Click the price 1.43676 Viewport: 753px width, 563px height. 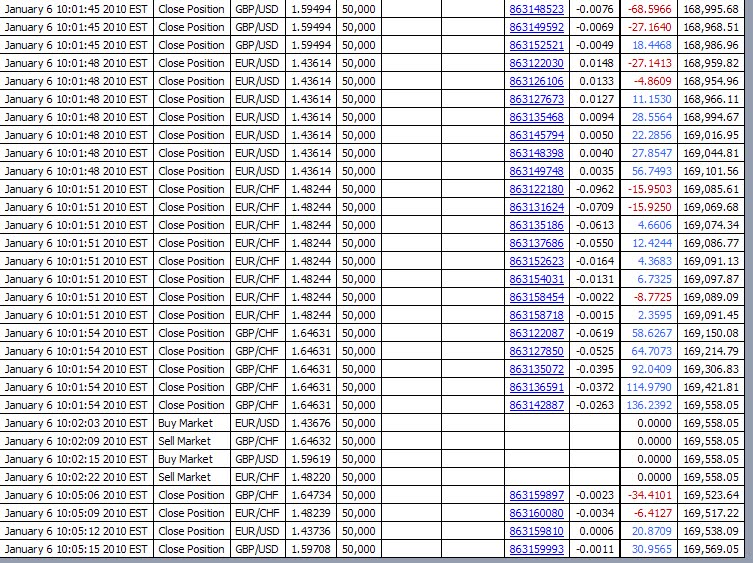pos(311,423)
